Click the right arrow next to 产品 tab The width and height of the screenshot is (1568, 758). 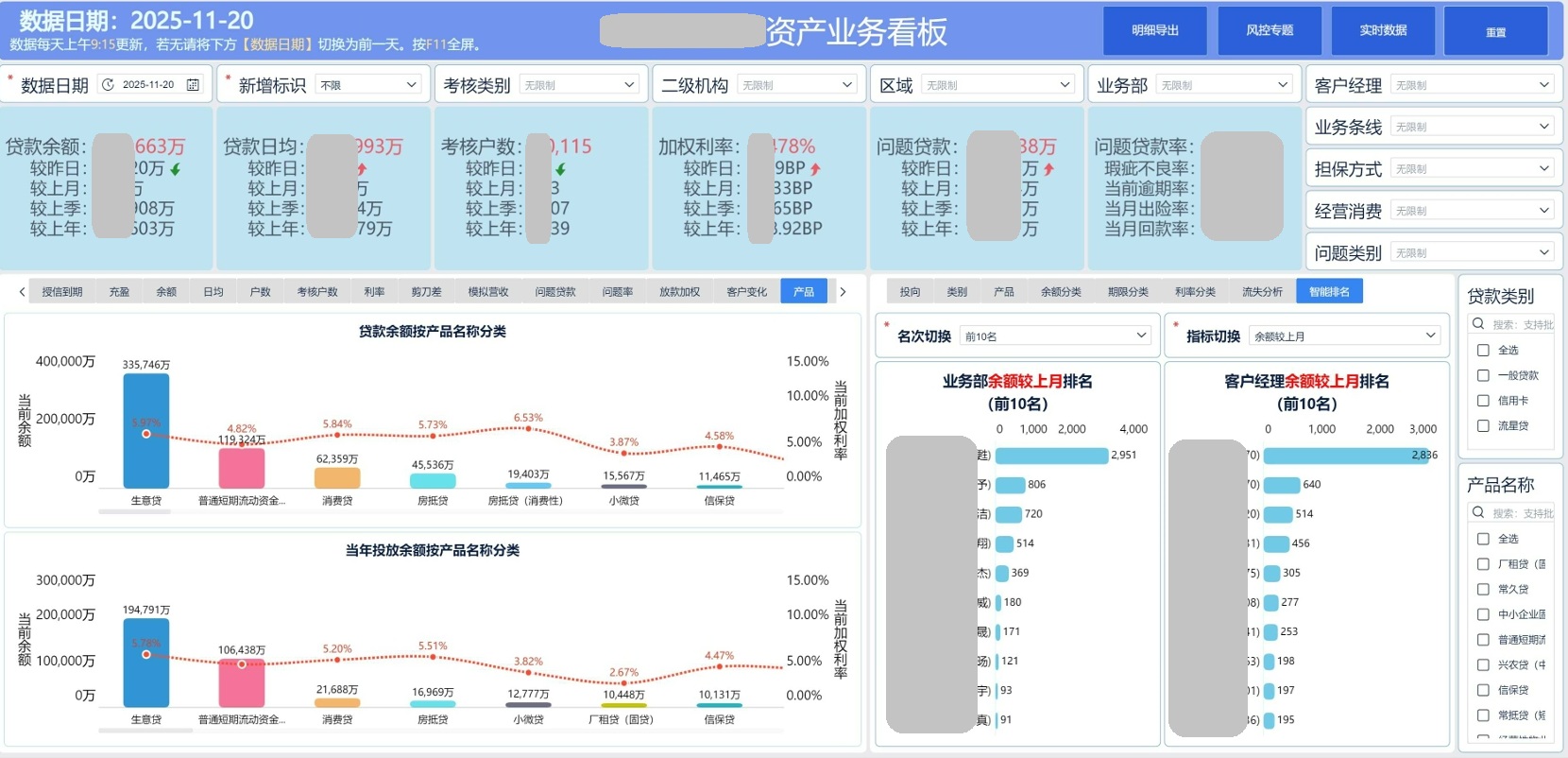click(843, 292)
